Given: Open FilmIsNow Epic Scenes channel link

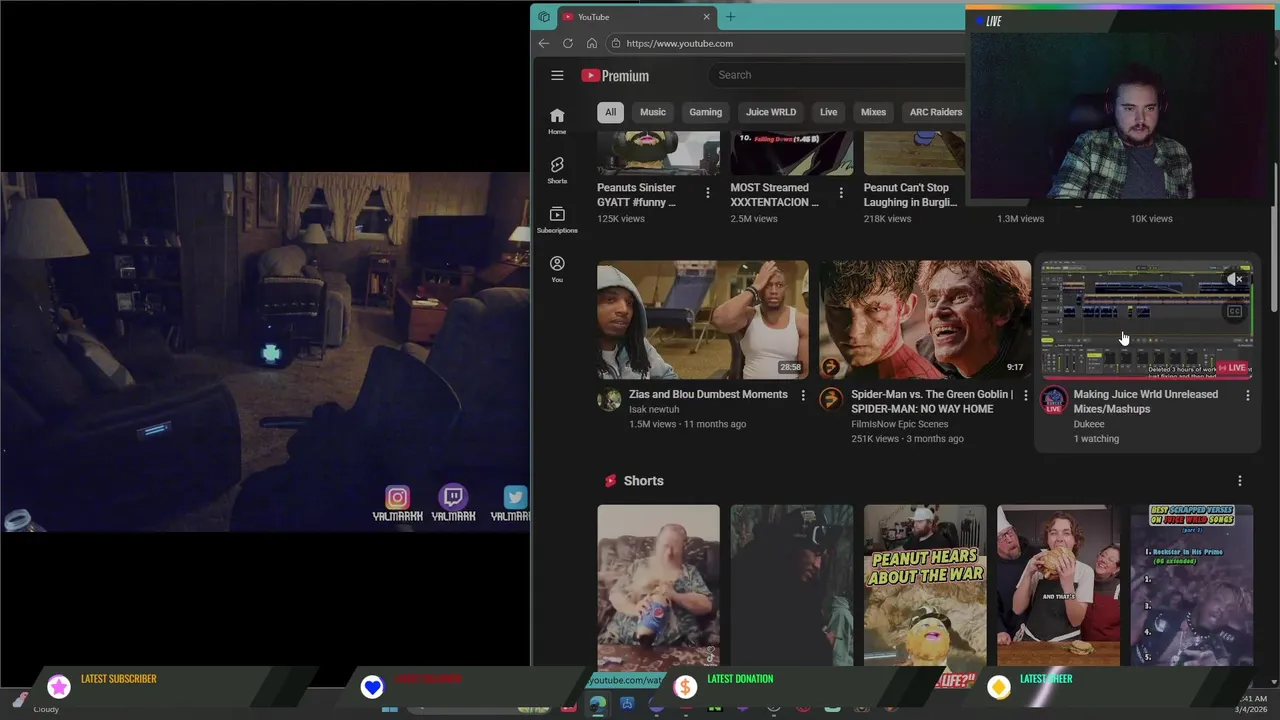Looking at the screenshot, I should (899, 424).
